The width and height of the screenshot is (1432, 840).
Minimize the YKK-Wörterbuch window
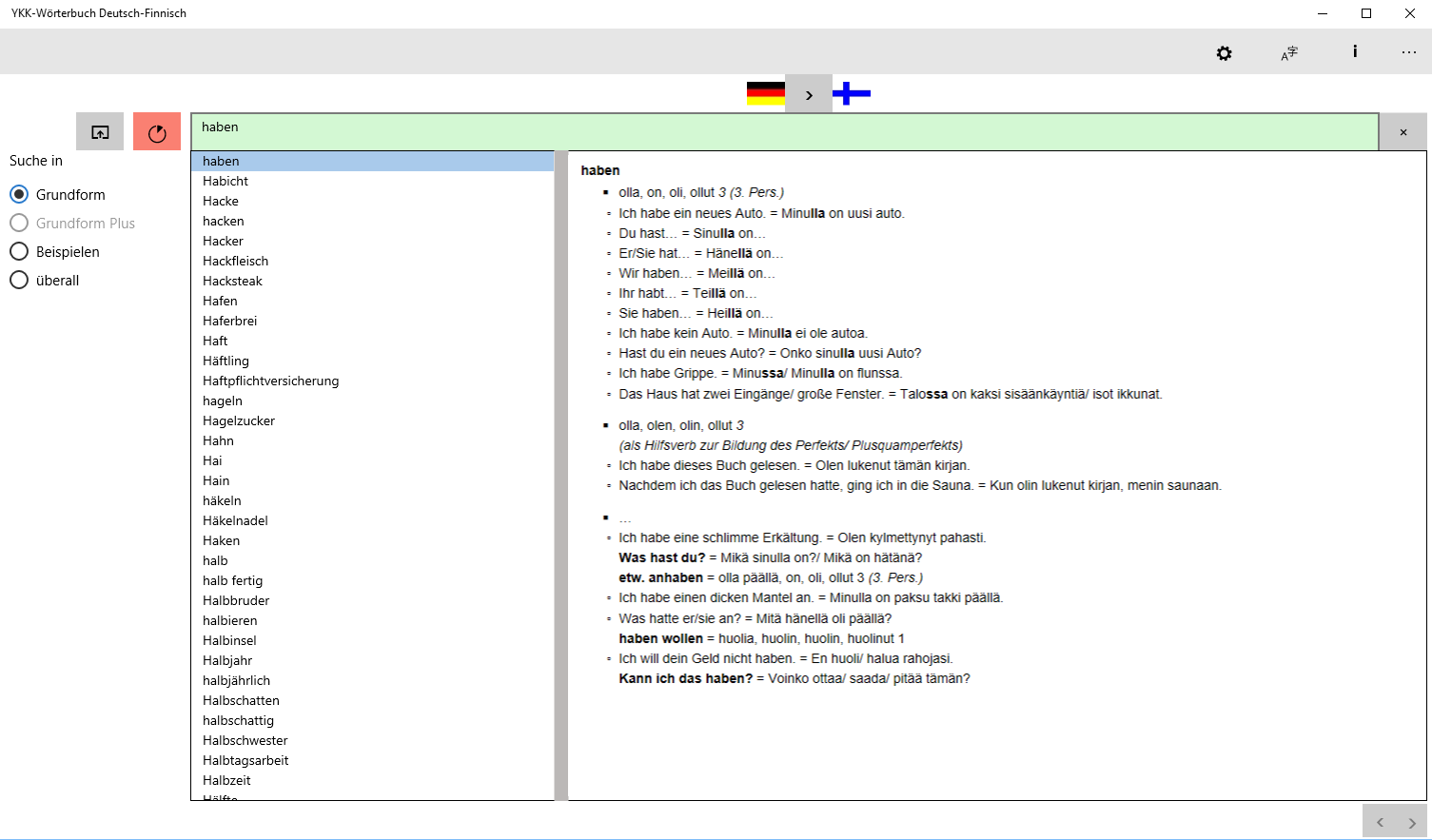click(x=1323, y=13)
